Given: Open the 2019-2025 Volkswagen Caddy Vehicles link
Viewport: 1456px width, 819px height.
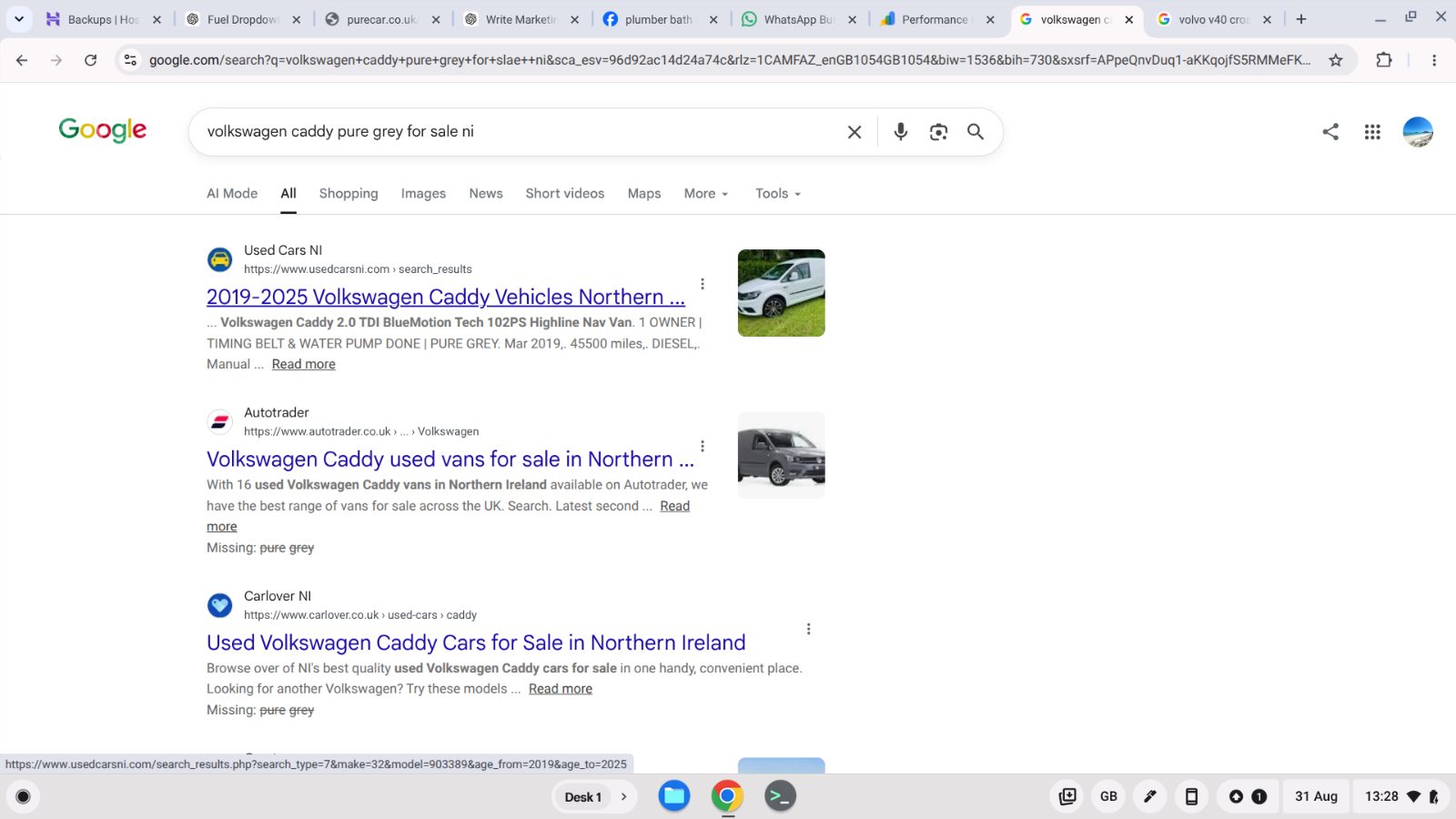Looking at the screenshot, I should [446, 297].
